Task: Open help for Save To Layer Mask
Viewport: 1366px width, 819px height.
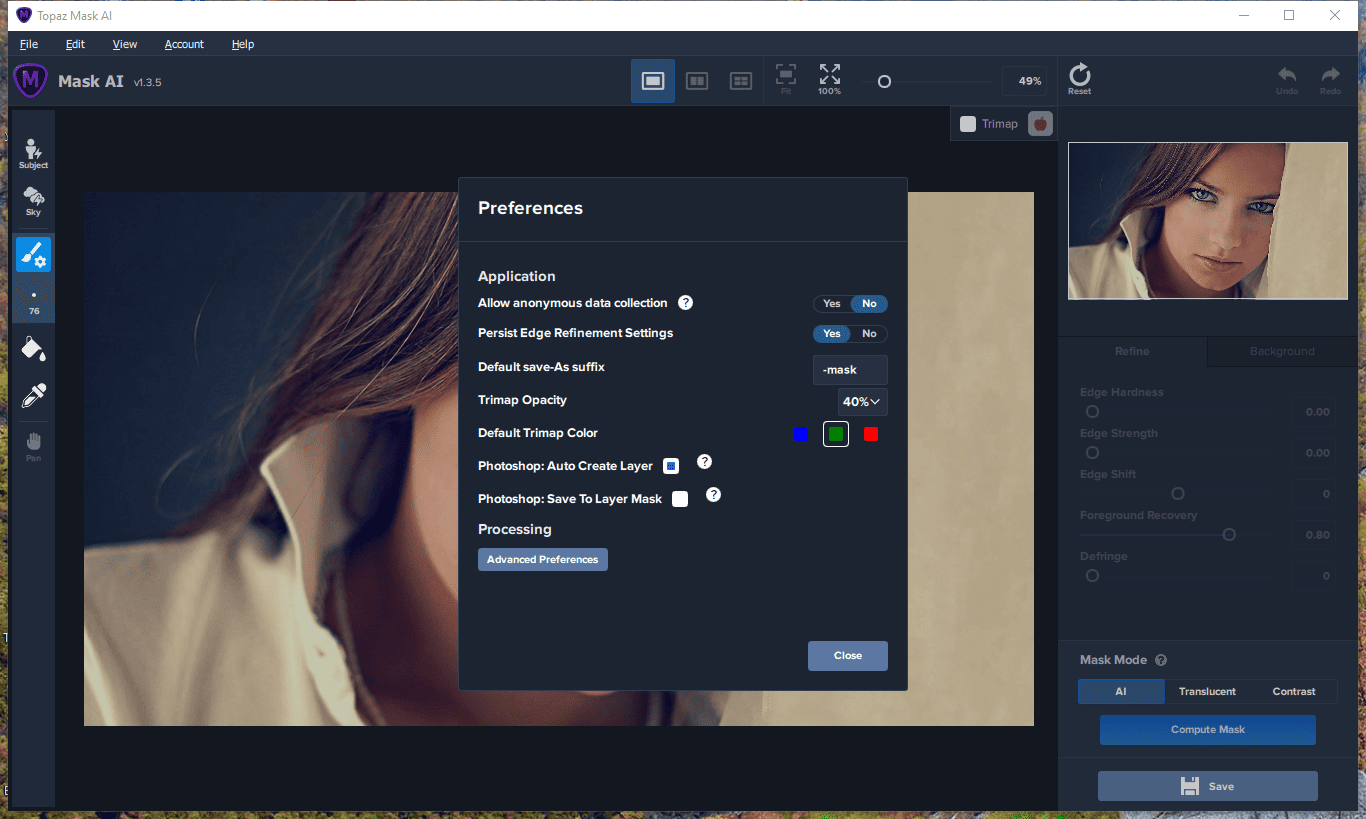Action: [713, 494]
